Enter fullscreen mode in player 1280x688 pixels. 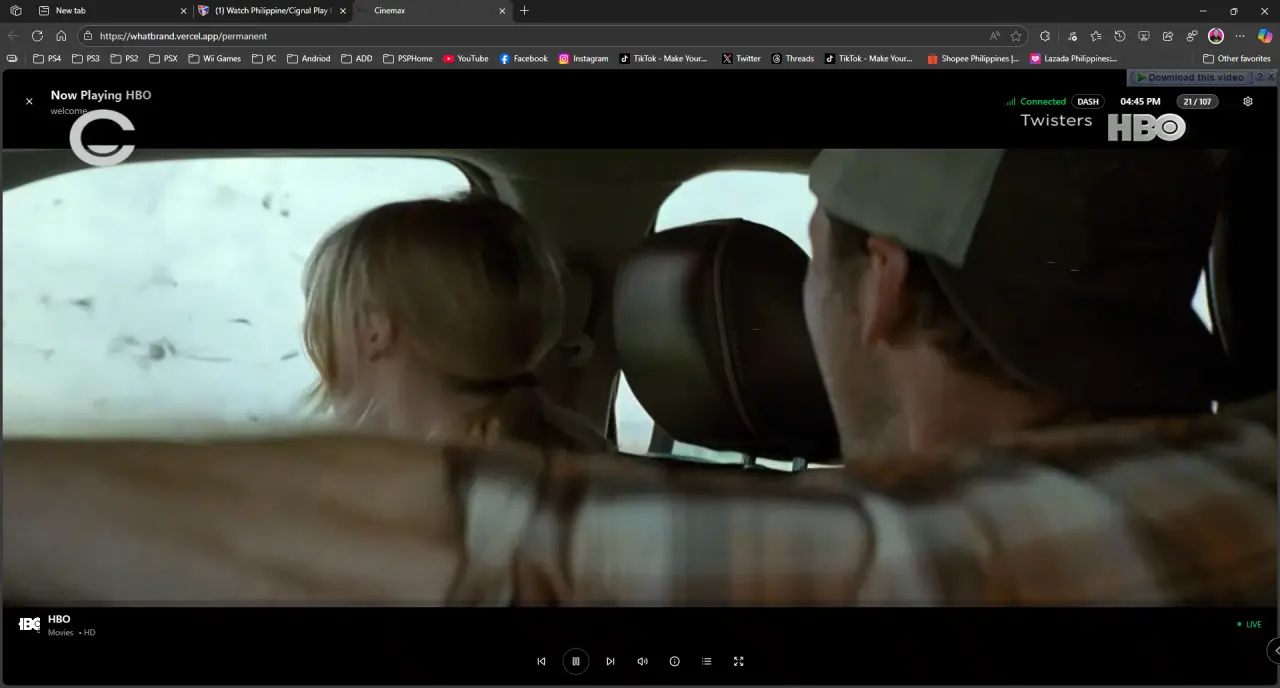739,661
